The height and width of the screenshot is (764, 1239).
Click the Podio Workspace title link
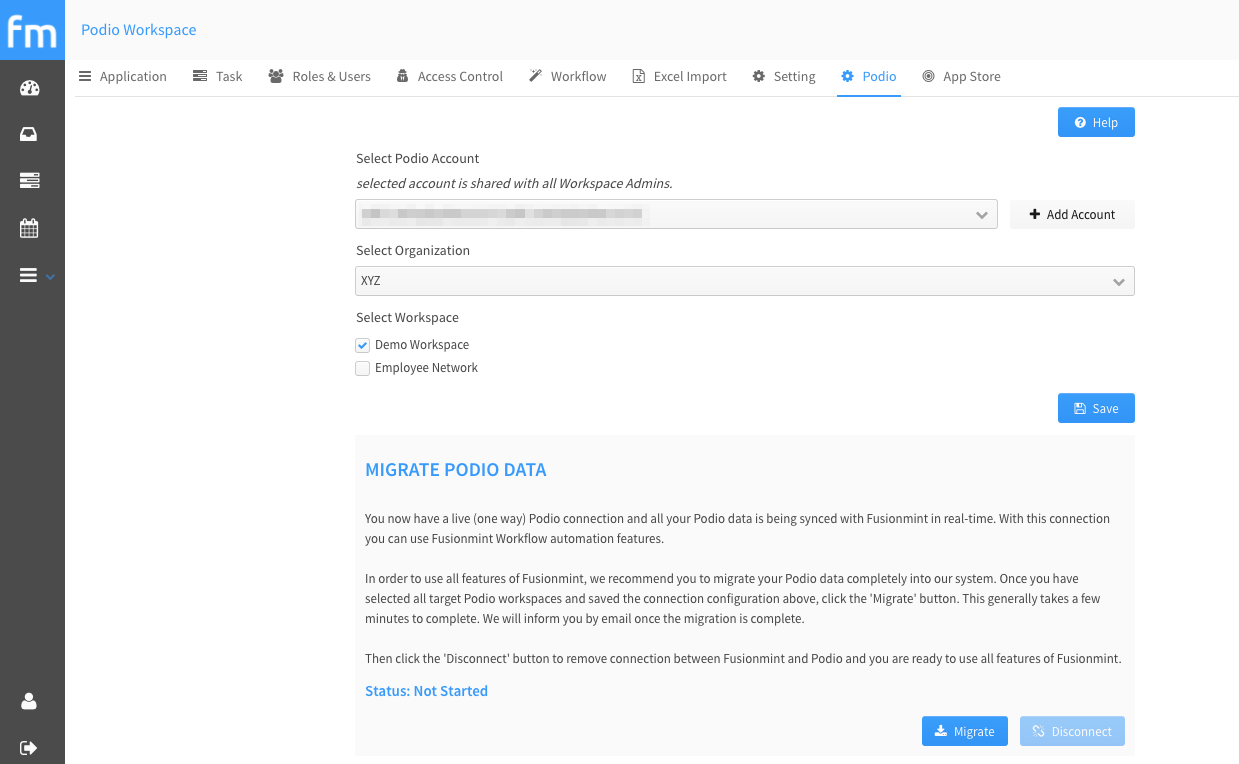(x=139, y=30)
